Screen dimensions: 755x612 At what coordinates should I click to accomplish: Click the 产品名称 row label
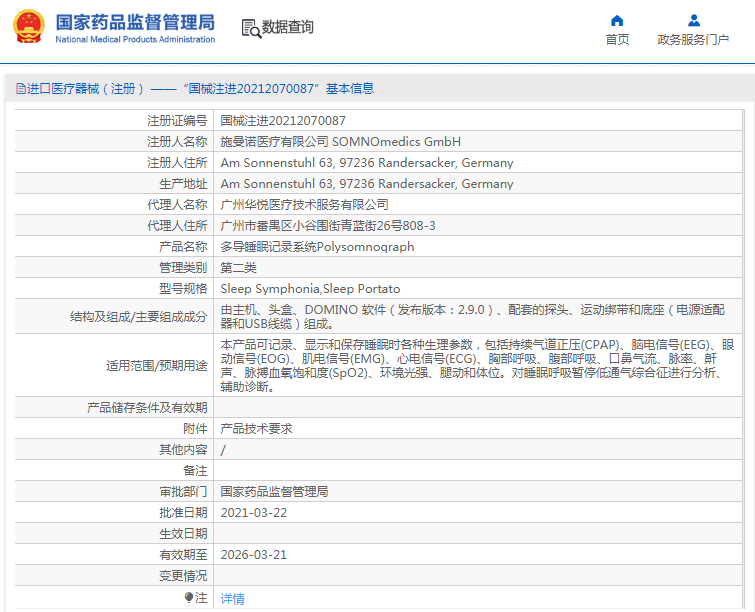pyautogui.click(x=183, y=247)
